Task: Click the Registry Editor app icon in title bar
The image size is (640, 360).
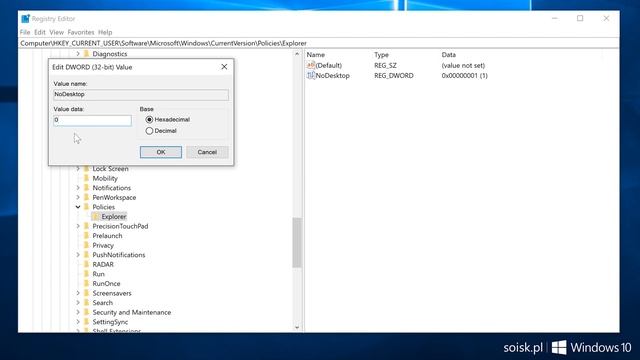Action: point(25,19)
